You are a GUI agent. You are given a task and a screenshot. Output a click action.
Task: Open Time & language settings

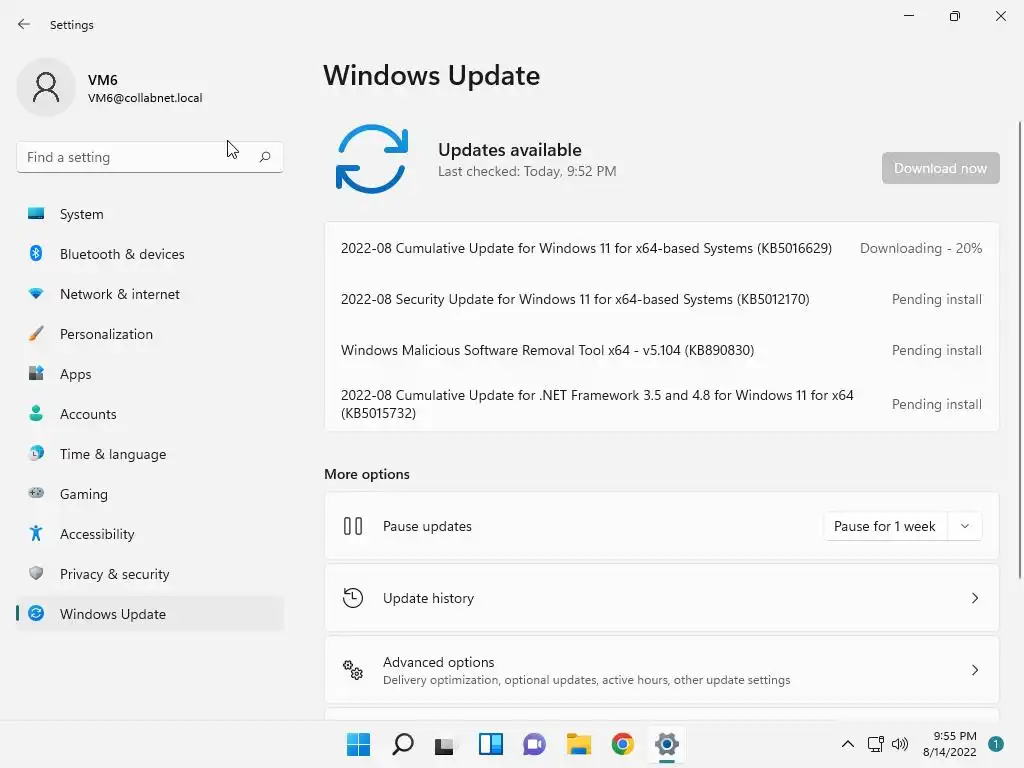[x=150, y=453]
